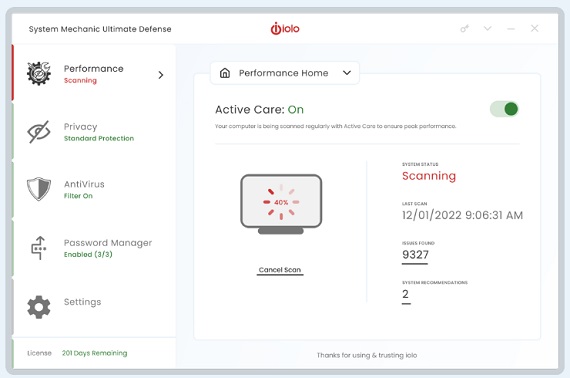This screenshot has width=570, height=378.
Task: Click the Active Care: On heading
Action: point(259,109)
